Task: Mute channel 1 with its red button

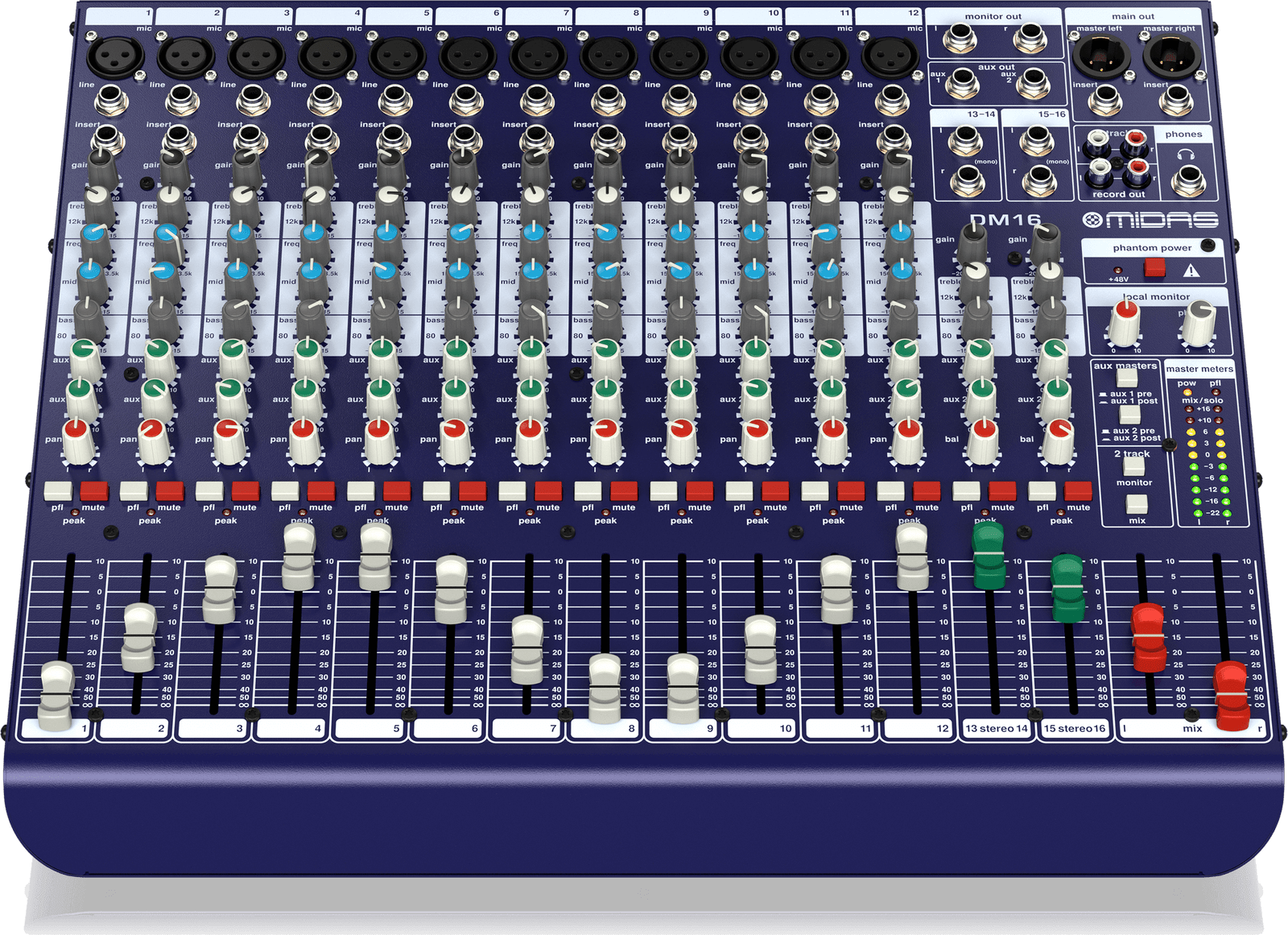Action: pos(93,490)
